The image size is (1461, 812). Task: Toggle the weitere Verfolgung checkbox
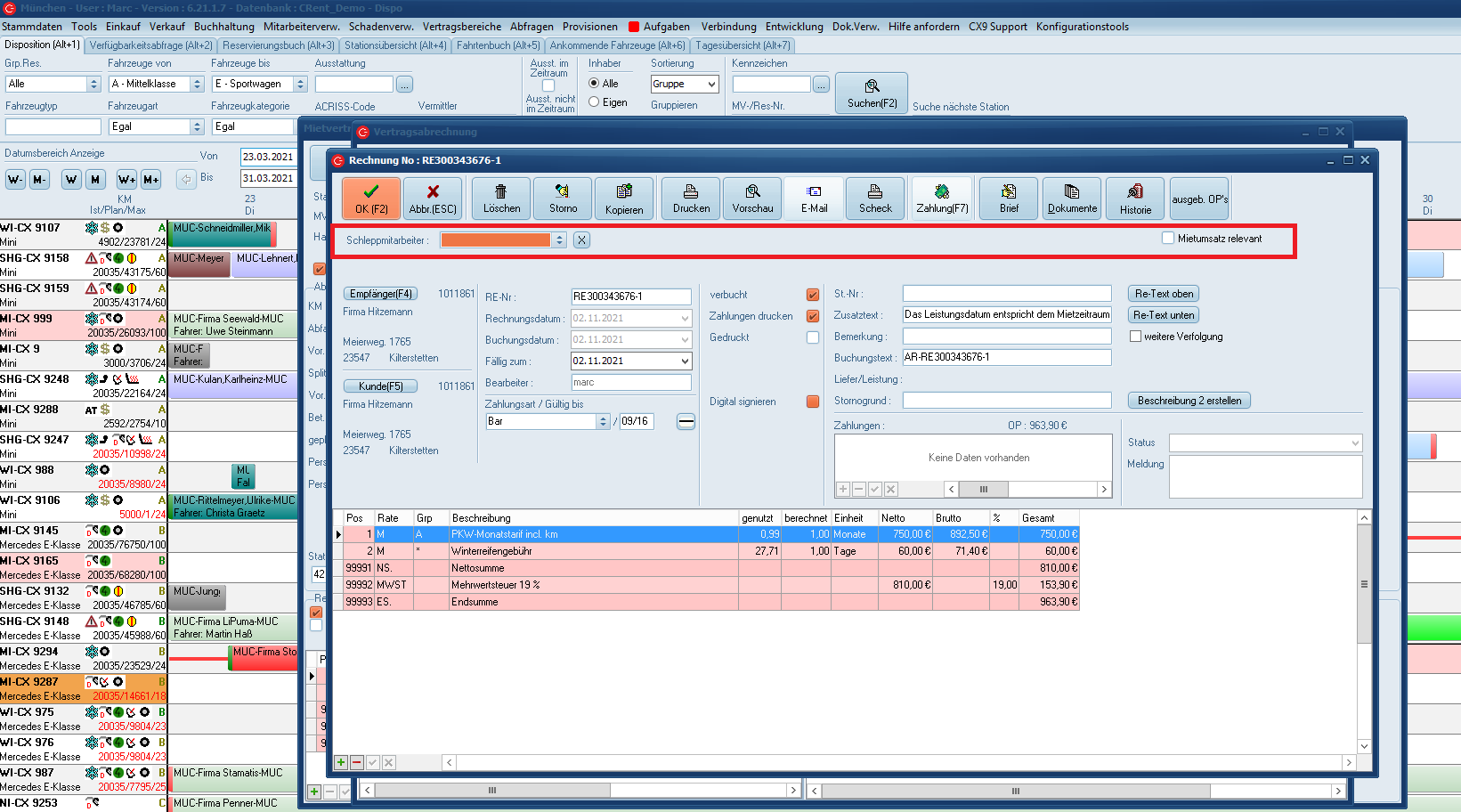(1135, 337)
